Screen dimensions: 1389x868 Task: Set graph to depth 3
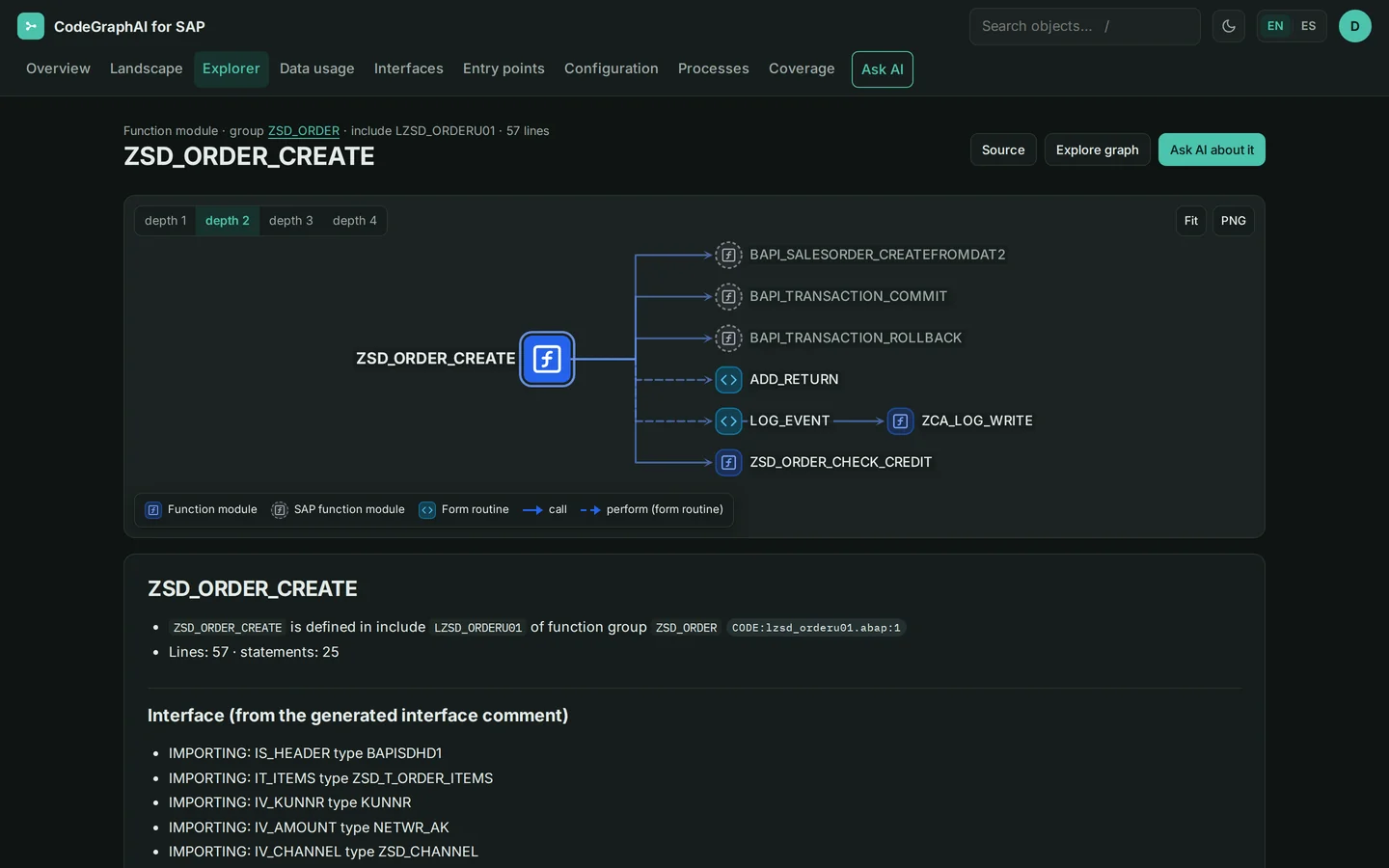(291, 221)
